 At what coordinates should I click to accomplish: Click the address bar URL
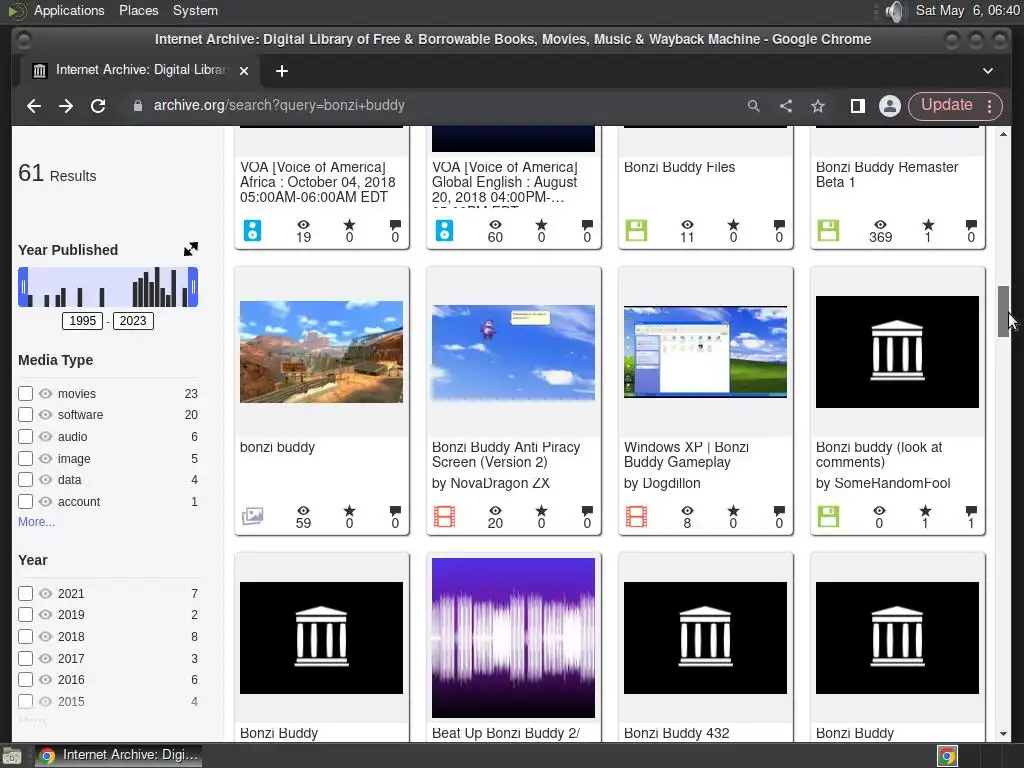click(x=279, y=105)
